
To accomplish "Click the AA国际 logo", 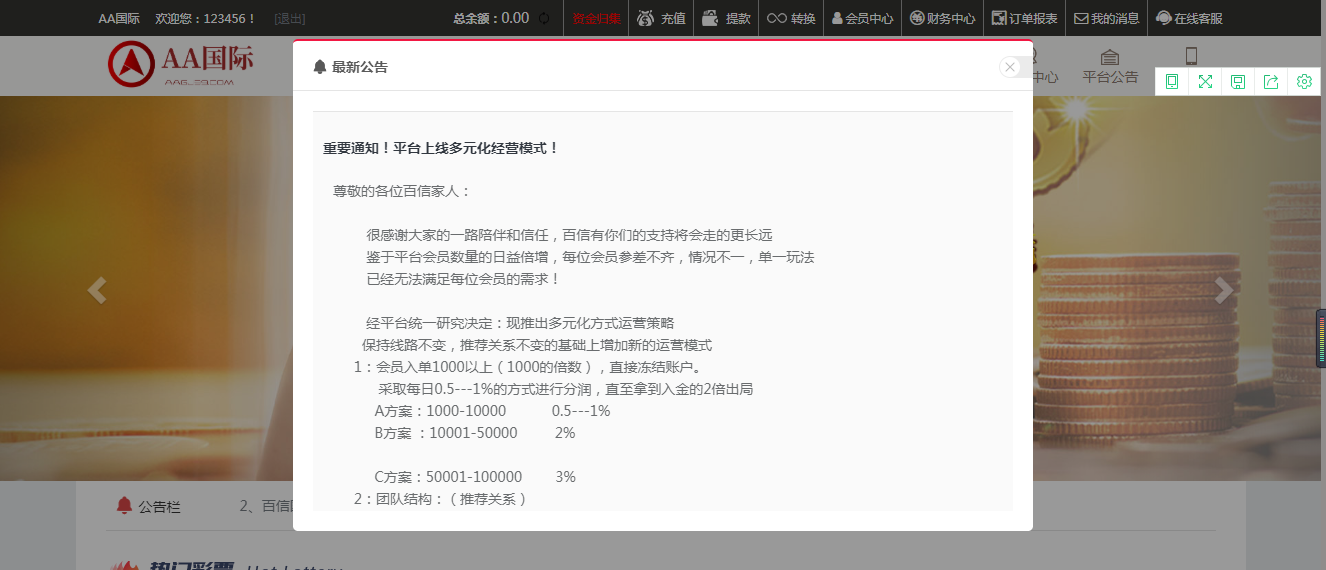I will tap(181, 64).
